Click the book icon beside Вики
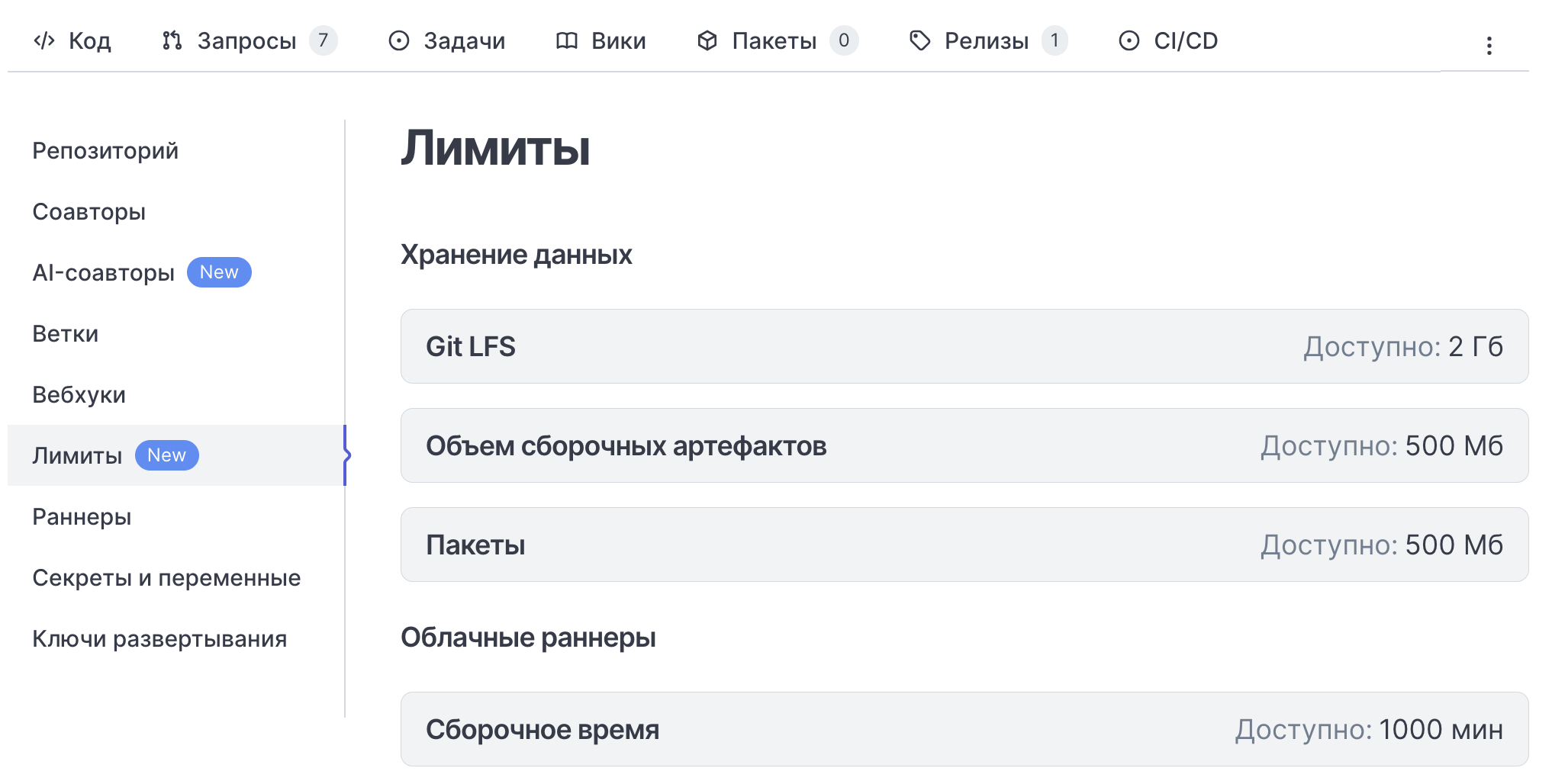1552x784 pixels. [566, 40]
